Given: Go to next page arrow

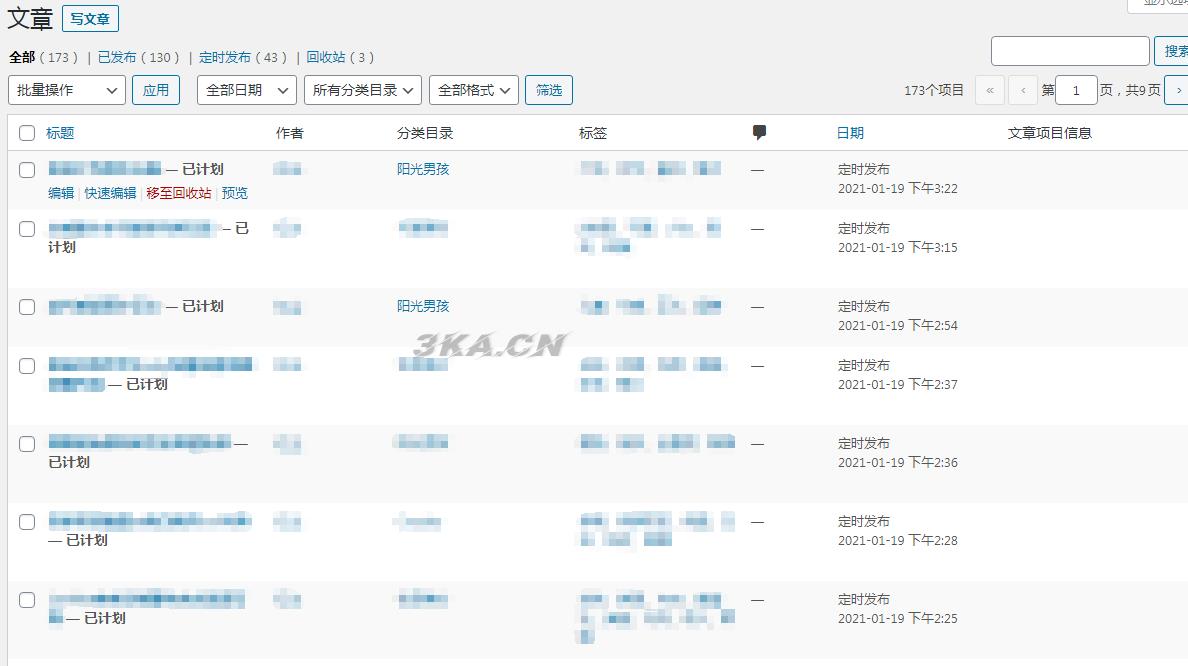Looking at the screenshot, I should point(1176,90).
